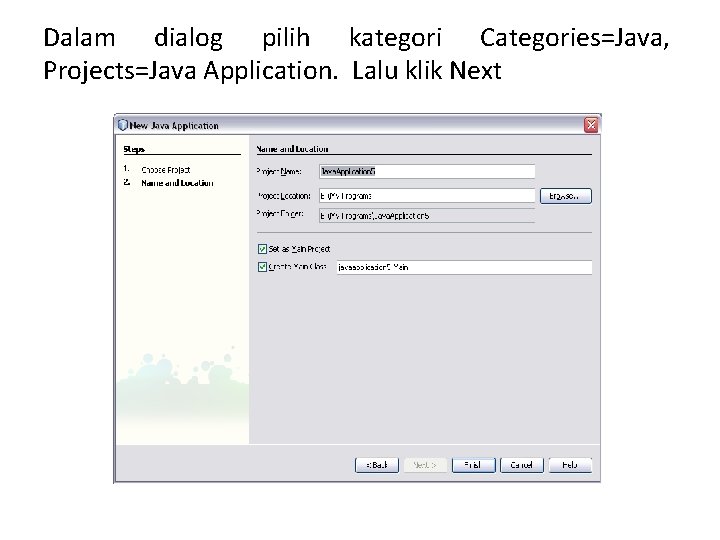Click the Project Folder field
Viewport: 720px width, 540px height.
point(427,215)
